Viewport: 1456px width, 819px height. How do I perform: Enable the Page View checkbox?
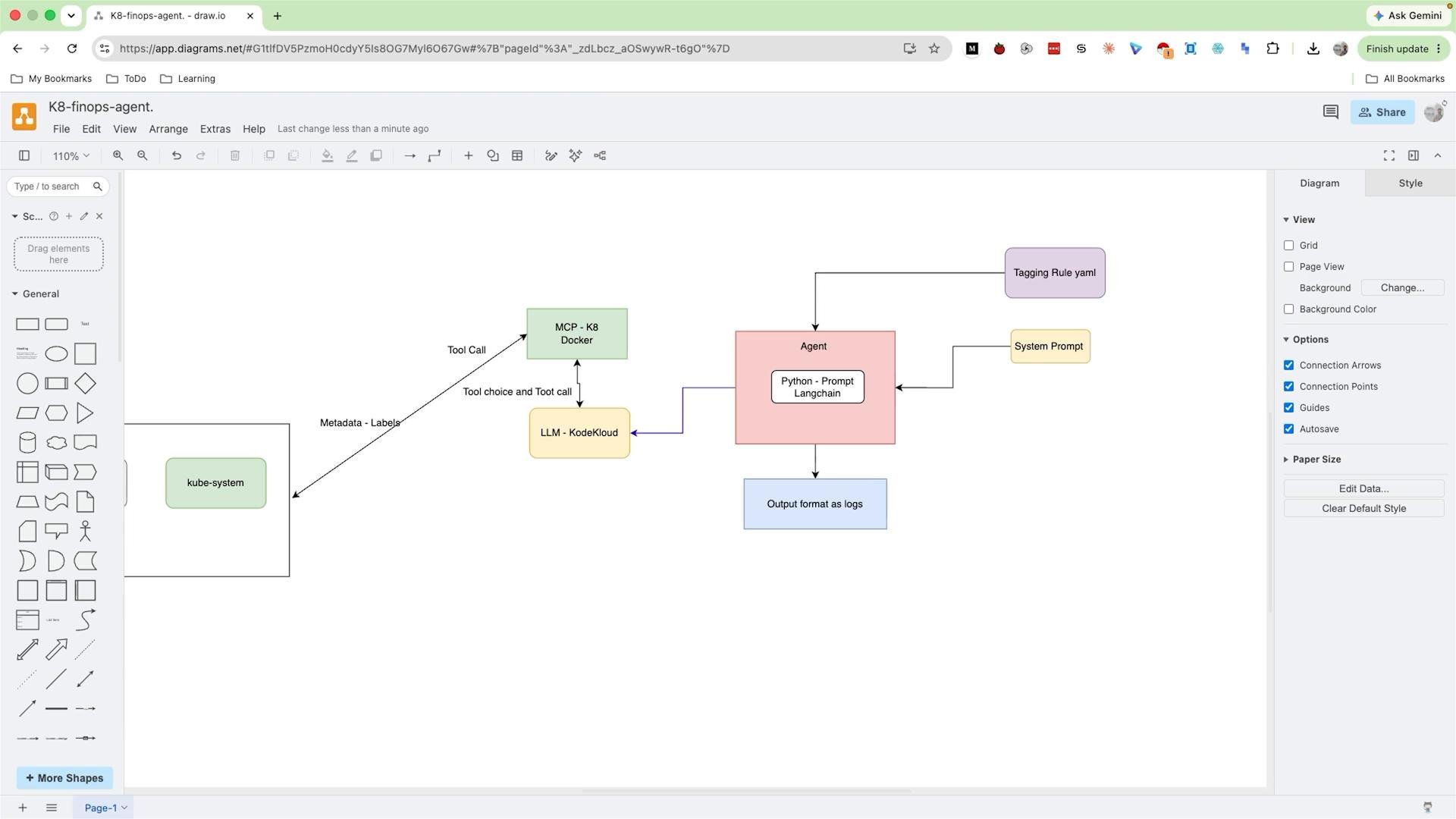tap(1288, 266)
